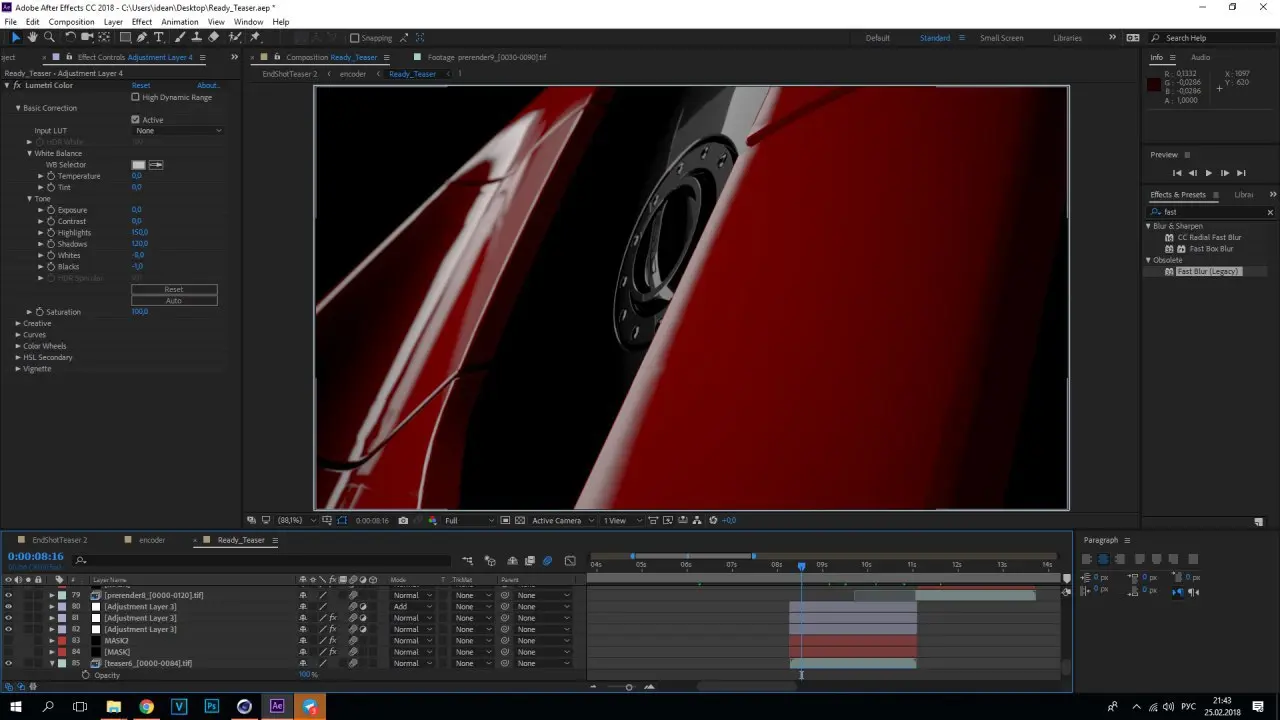Image resolution: width=1280 pixels, height=720 pixels.
Task: Open the Composition menu
Action: 71,22
